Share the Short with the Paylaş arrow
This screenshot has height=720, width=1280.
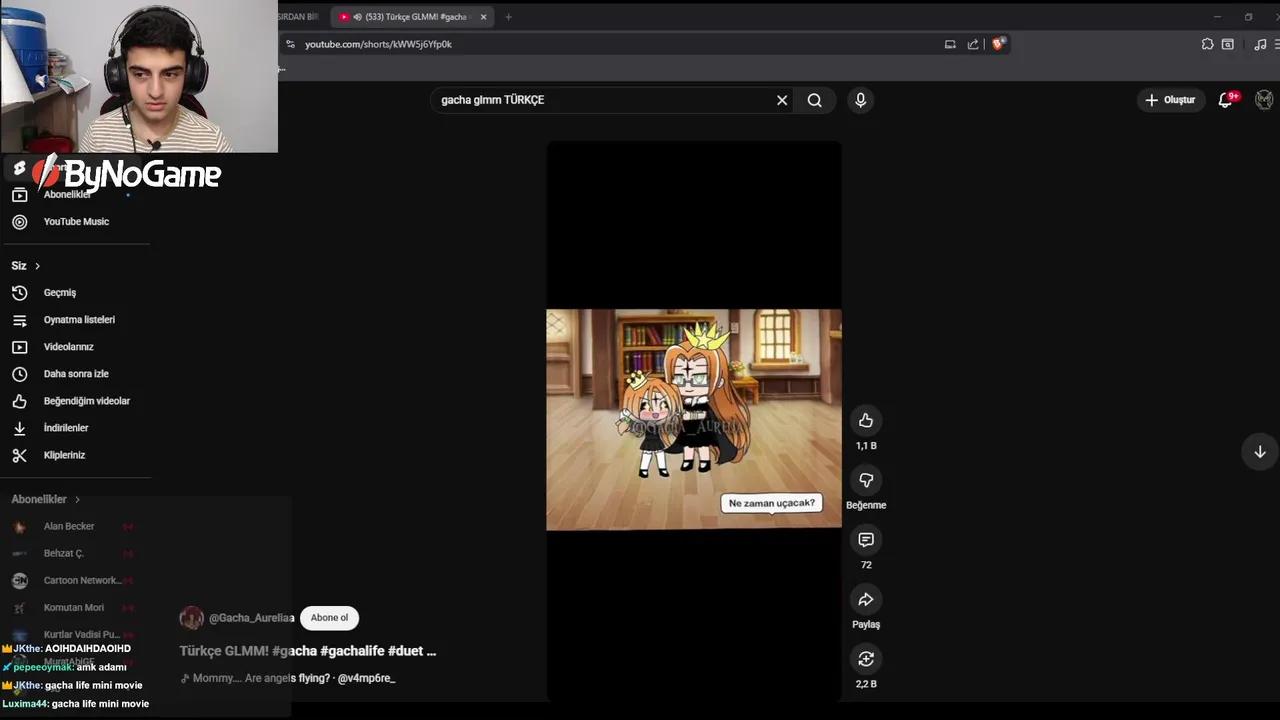(x=866, y=599)
